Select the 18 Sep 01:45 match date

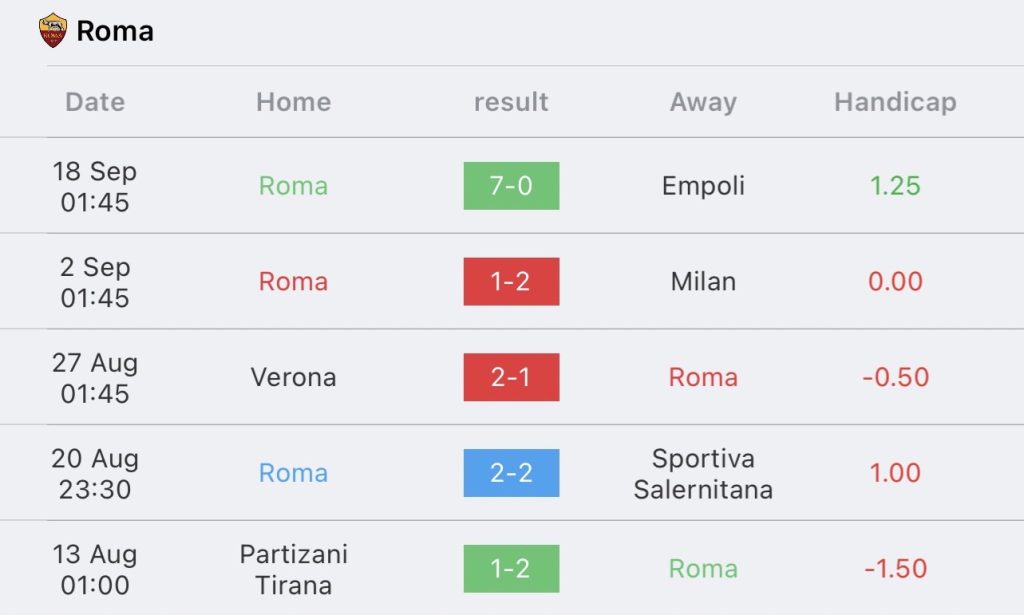[x=95, y=187]
